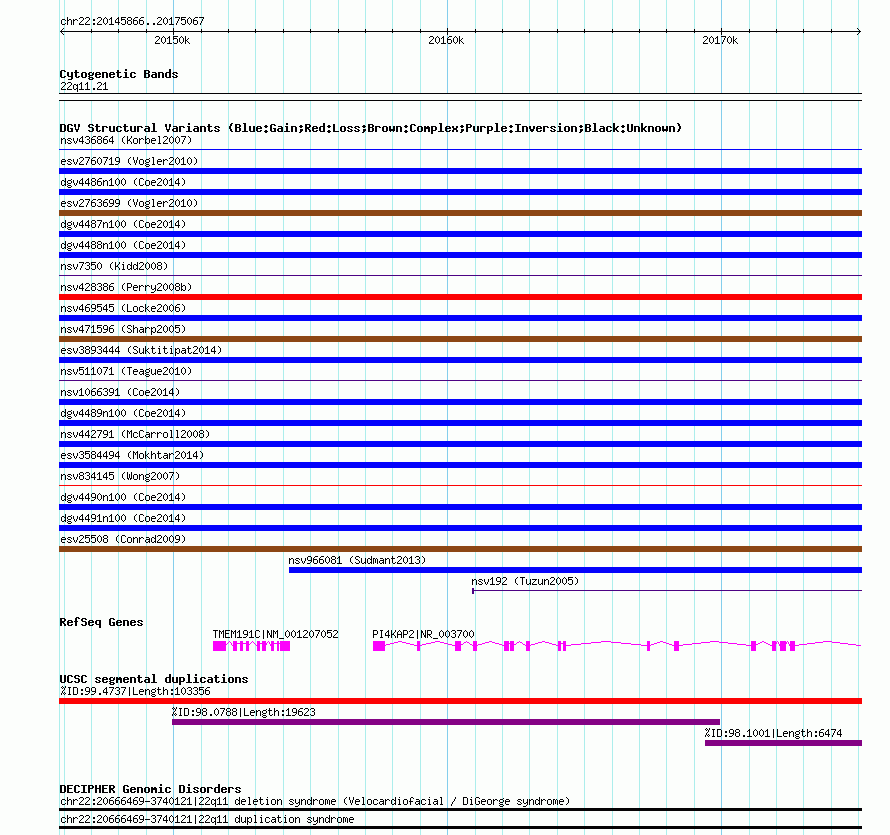Select the %ID:99.4737|Length:103356 duplication label
890x835 pixels.
[135, 691]
